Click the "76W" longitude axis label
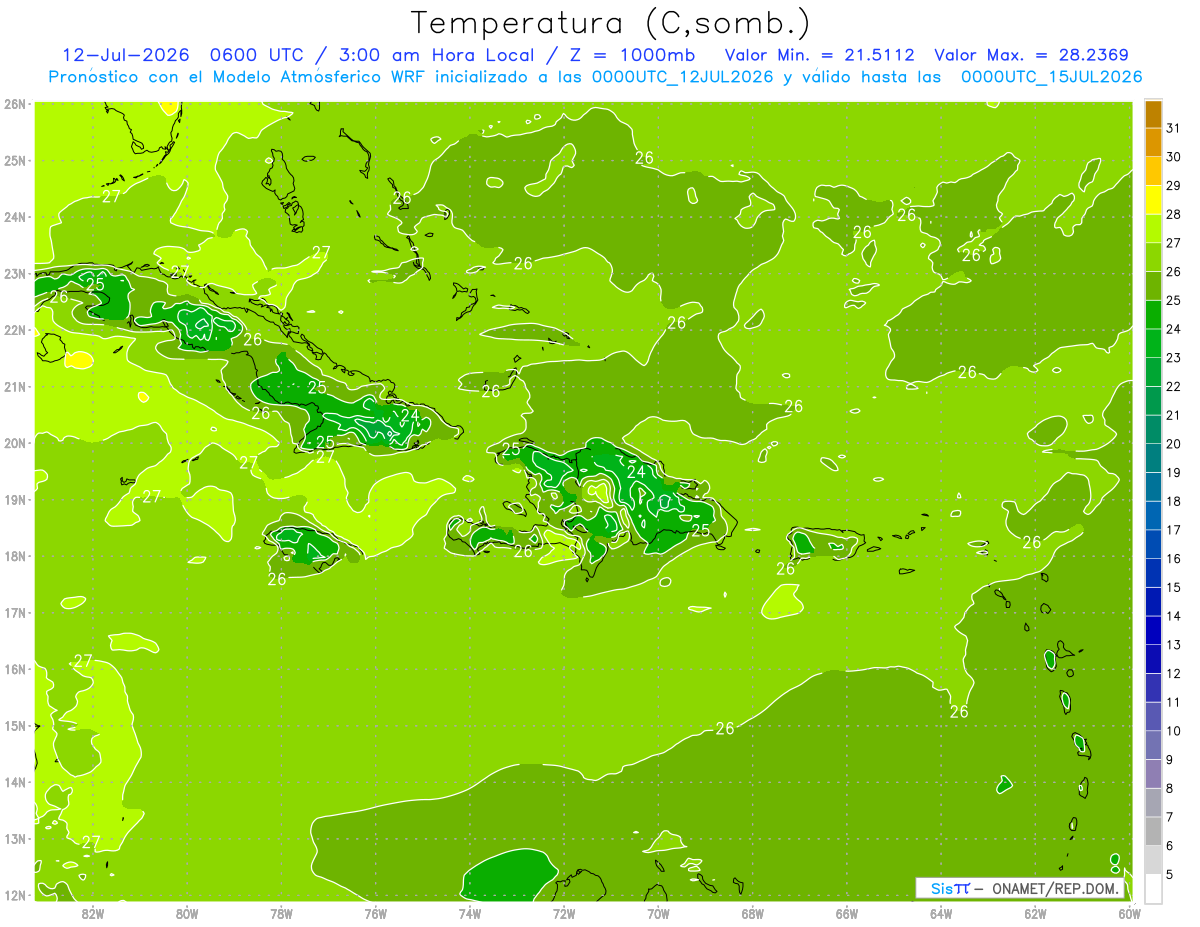Viewport: 1200px width, 927px height. tap(376, 913)
